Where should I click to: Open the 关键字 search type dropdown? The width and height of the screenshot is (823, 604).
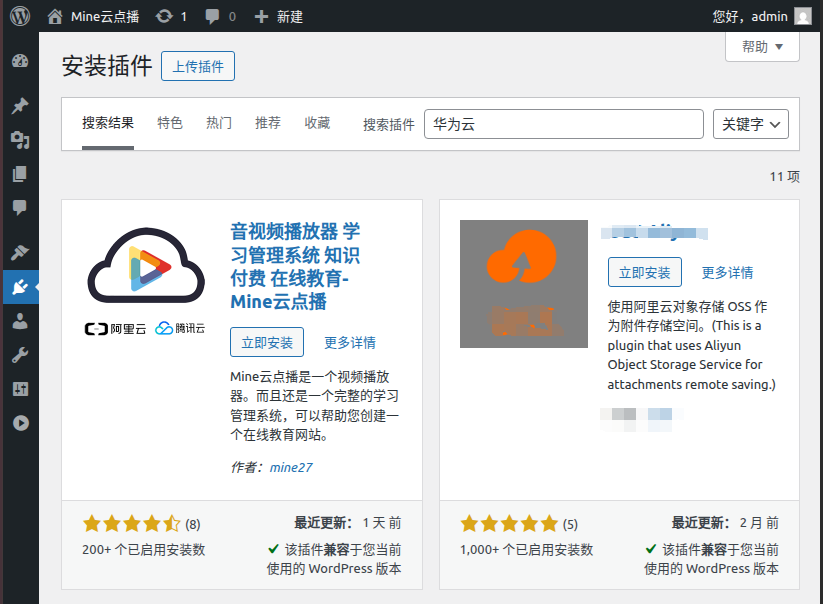point(751,124)
